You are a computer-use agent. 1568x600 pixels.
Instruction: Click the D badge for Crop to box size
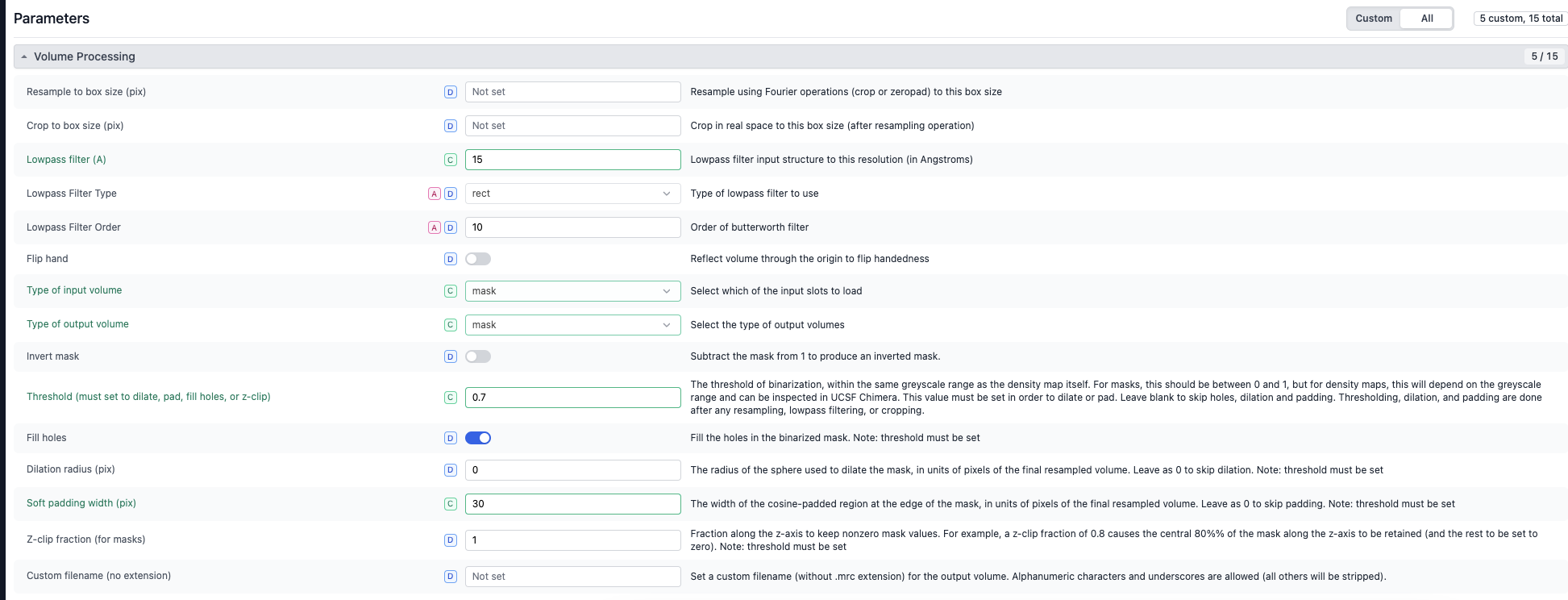451,126
